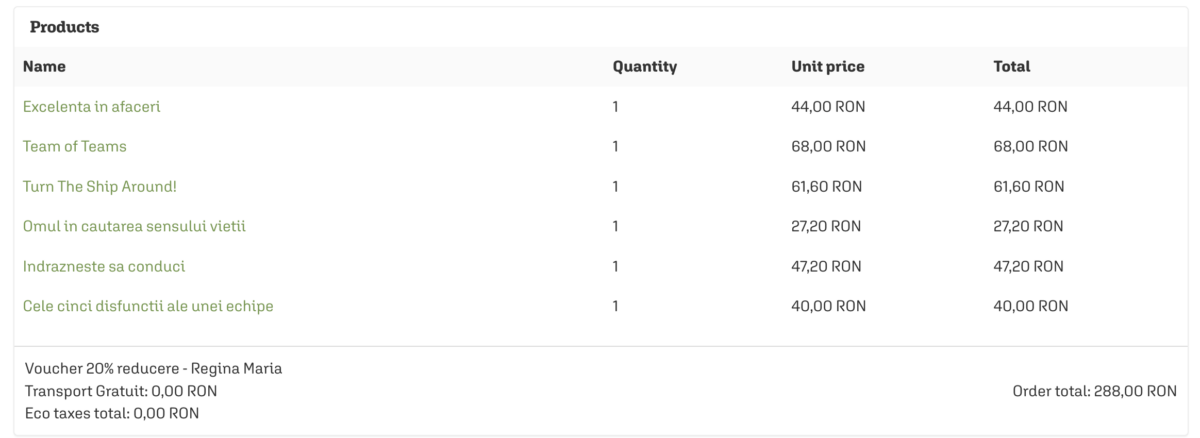Open the Excelenta in afaceri product link
This screenshot has width=1200, height=438.
tap(91, 106)
